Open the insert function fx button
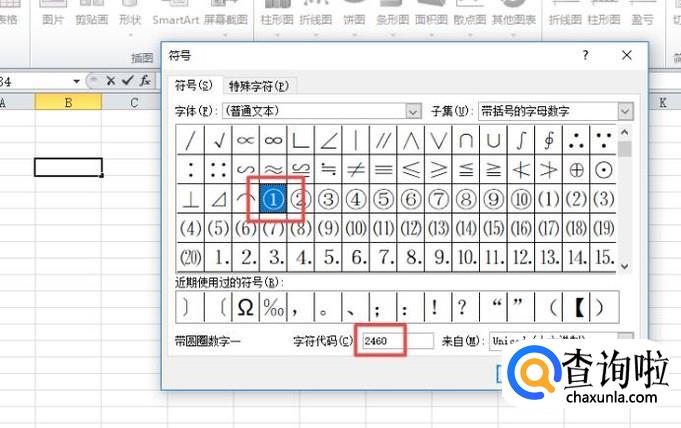Viewport: 681px width, 428px height. click(x=145, y=81)
